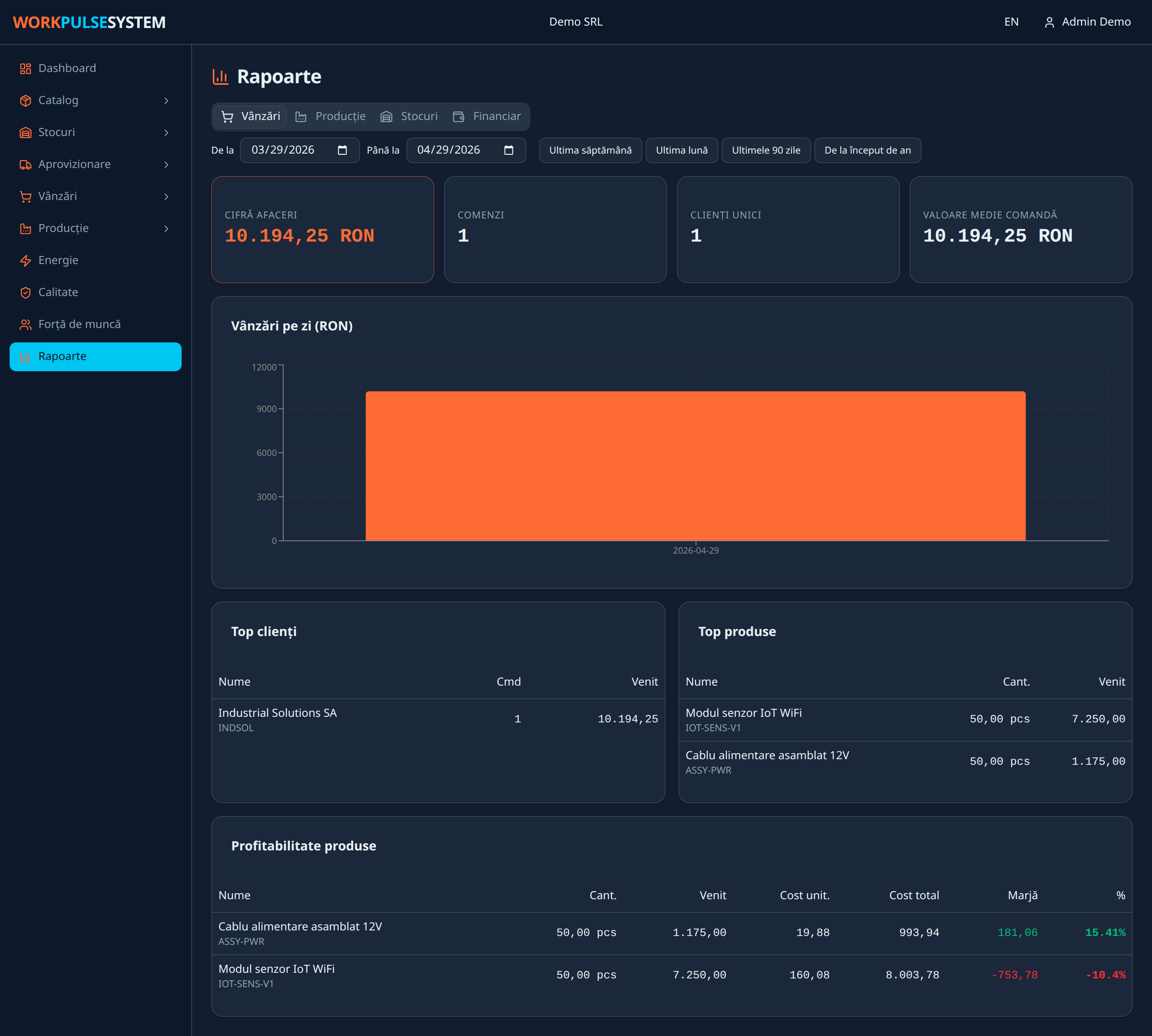The image size is (1152, 1036).
Task: Click the Stocuri warehouse icon in the sidebar
Action: click(x=26, y=133)
